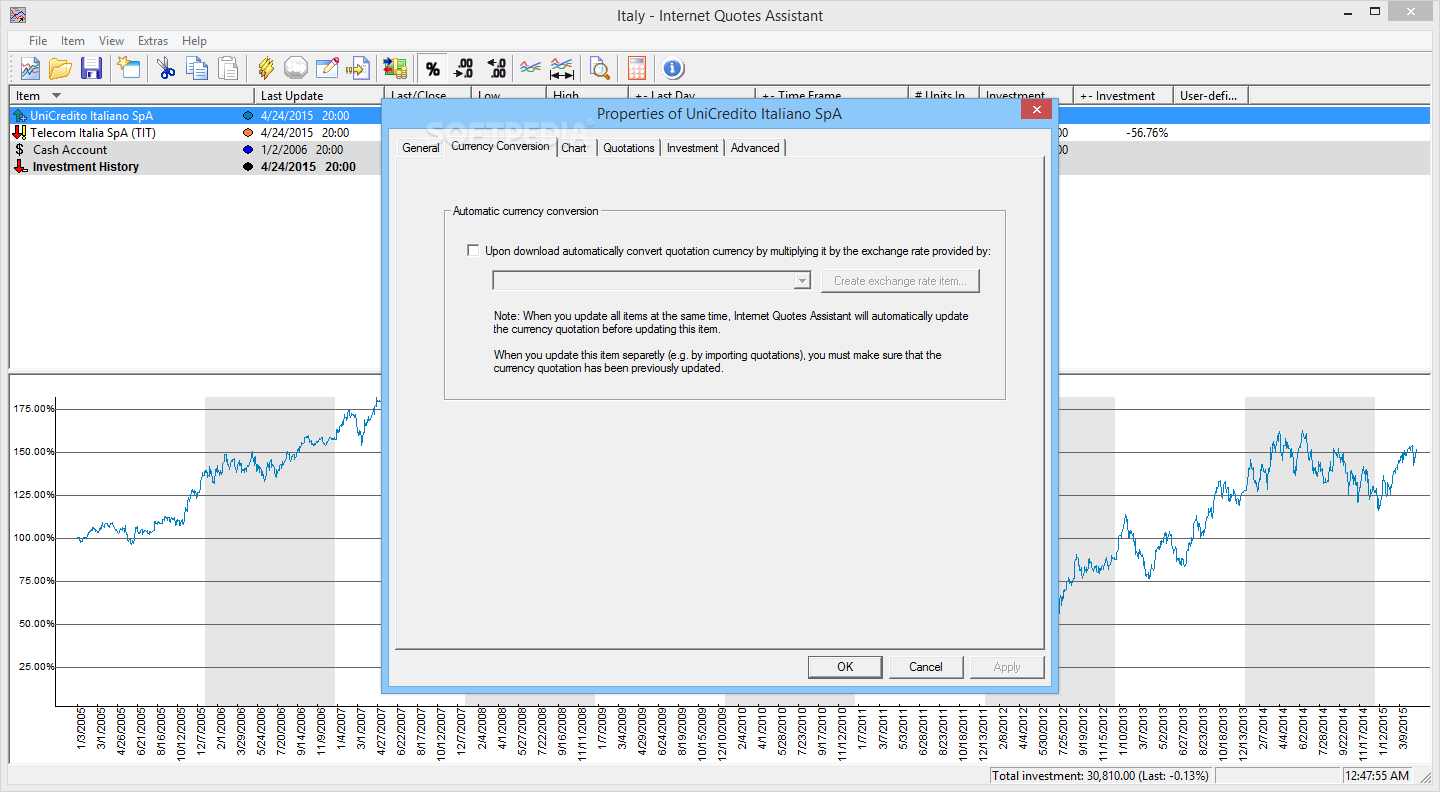This screenshot has width=1440, height=792.
Task: Switch to the Advanced tab
Action: pyautogui.click(x=755, y=148)
